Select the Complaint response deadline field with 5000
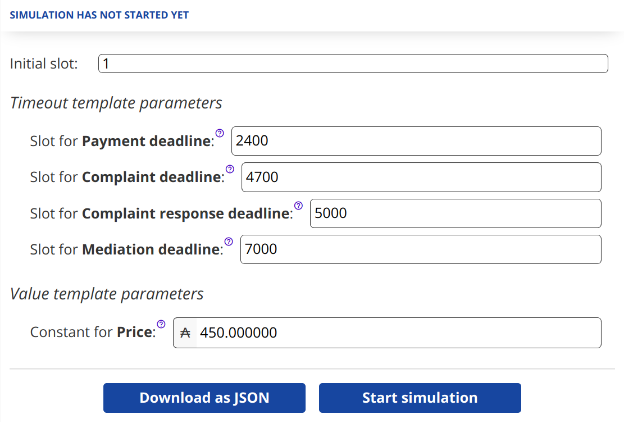624x422 pixels. (x=455, y=214)
